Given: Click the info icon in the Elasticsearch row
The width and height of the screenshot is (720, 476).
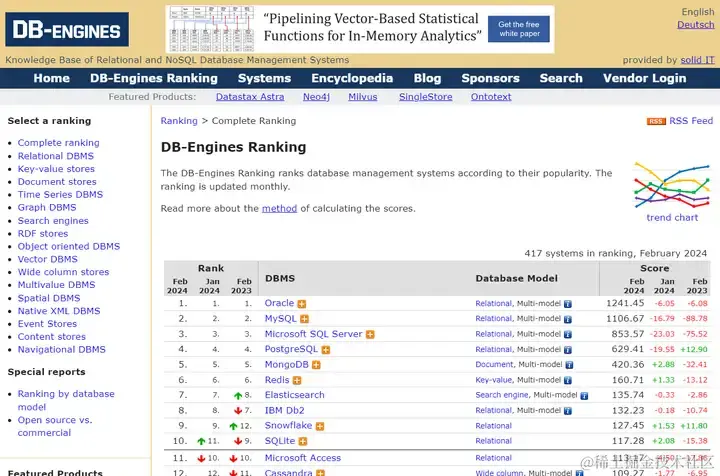Looking at the screenshot, I should point(584,396).
